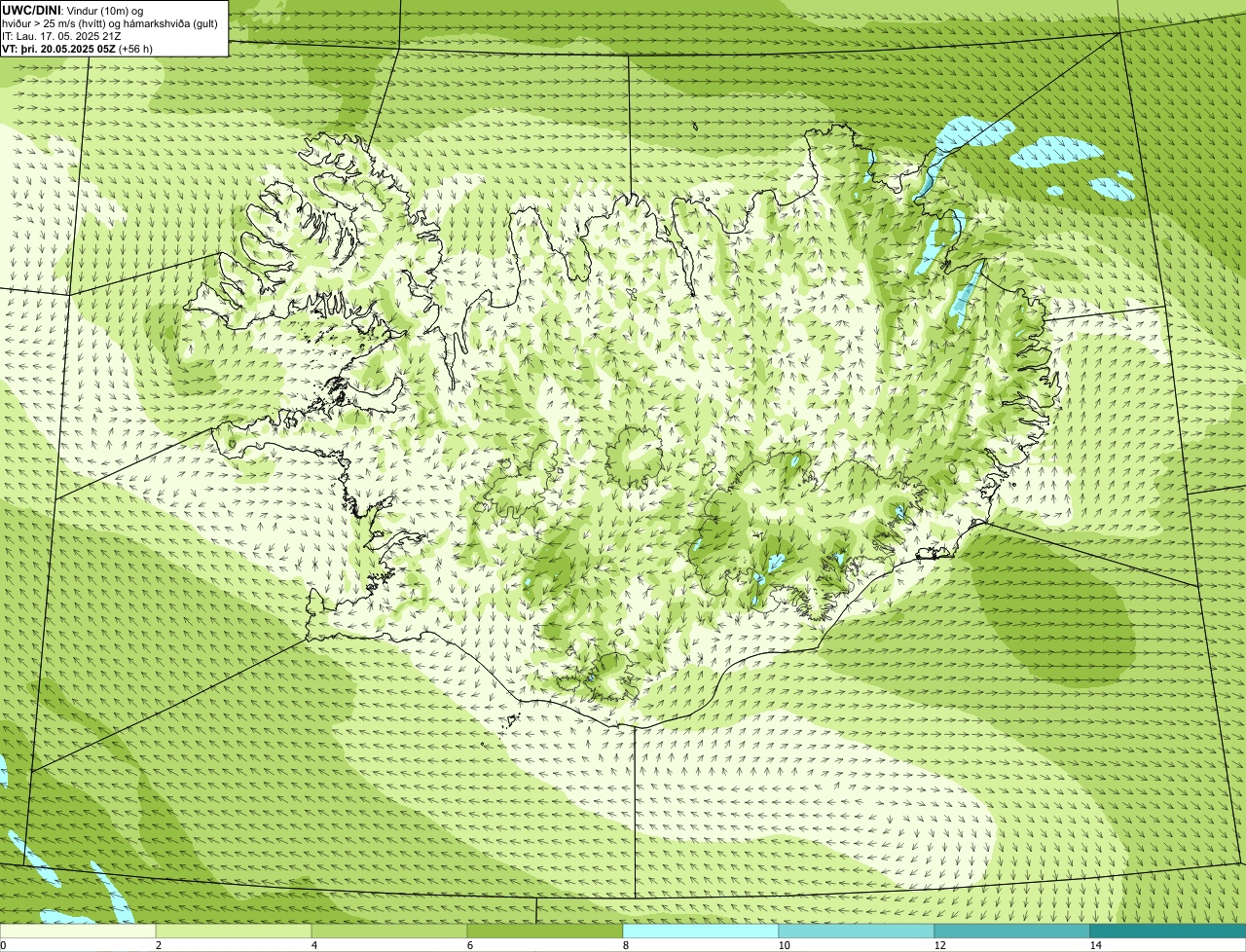
Task: Click the legend tick label "14"
Action: (1095, 945)
